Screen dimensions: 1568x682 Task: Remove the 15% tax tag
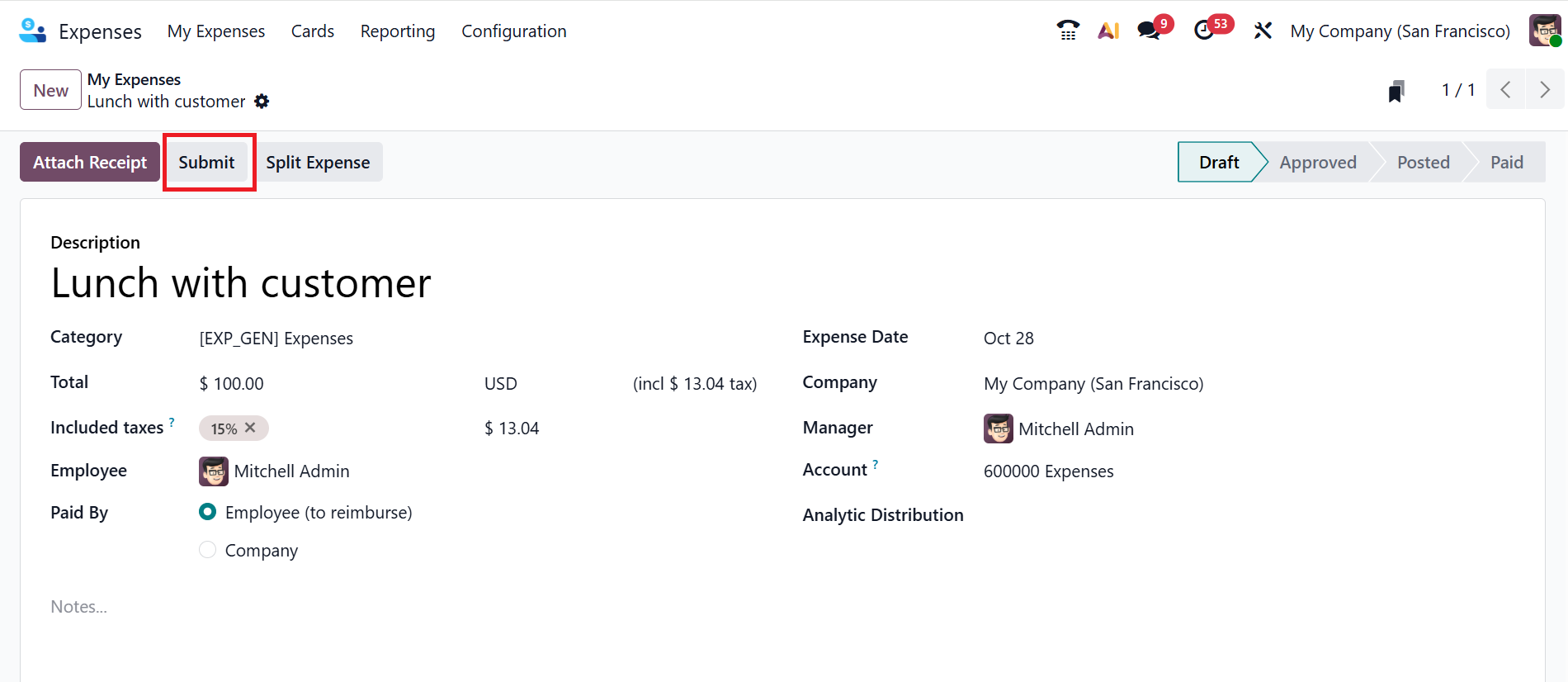(x=251, y=428)
